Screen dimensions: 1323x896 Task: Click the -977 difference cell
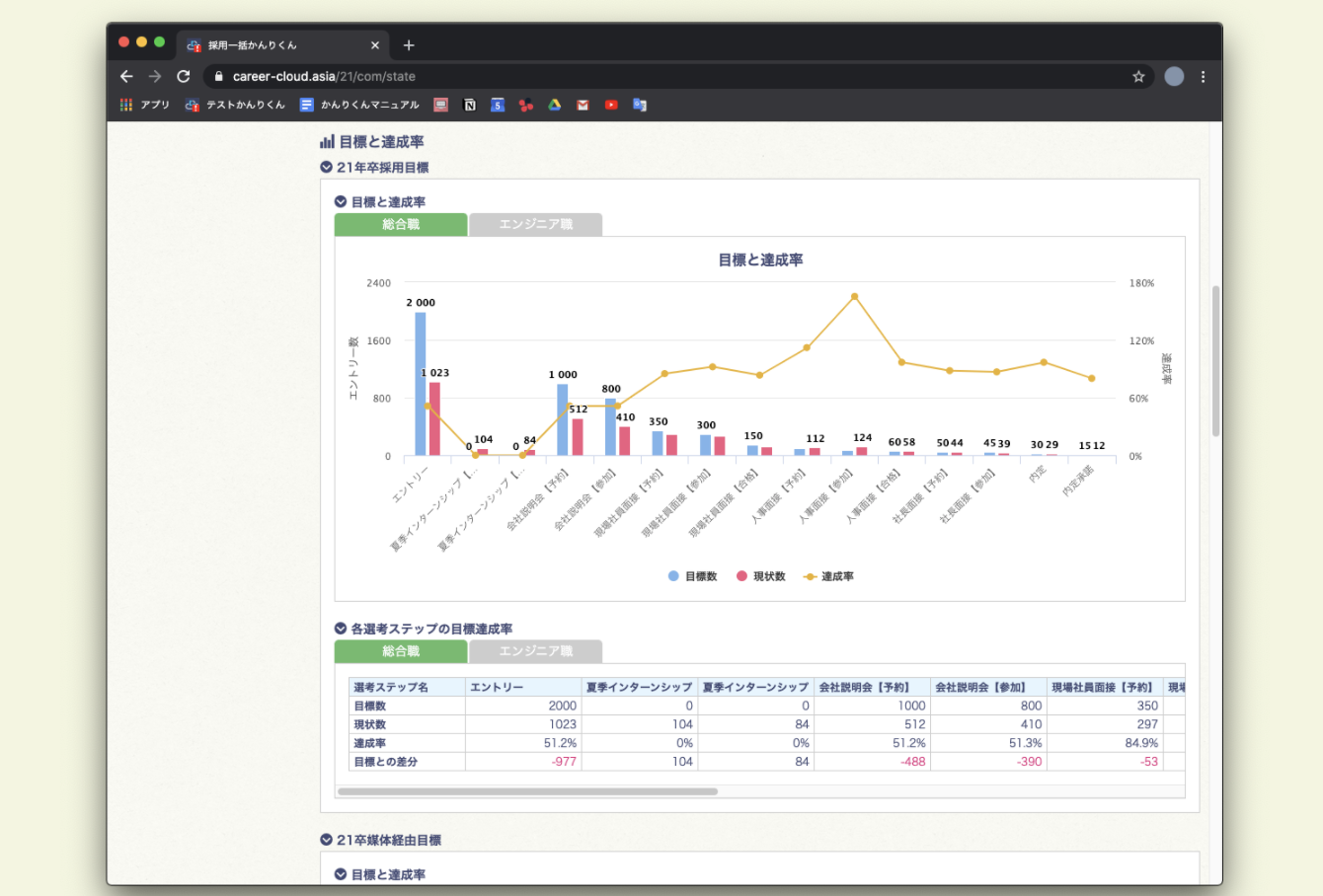(x=523, y=762)
